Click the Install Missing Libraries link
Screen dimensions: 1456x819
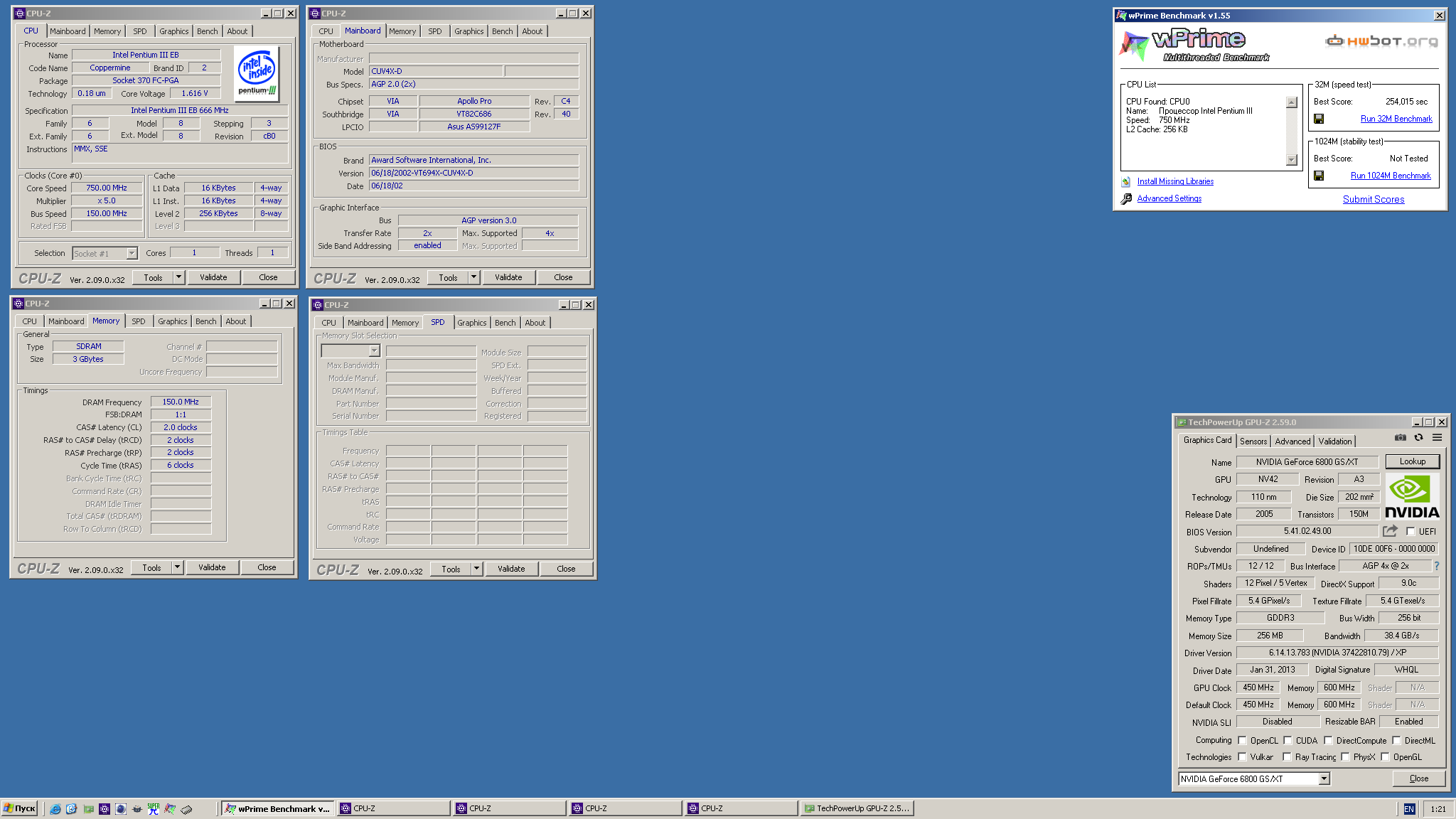[x=1175, y=182]
